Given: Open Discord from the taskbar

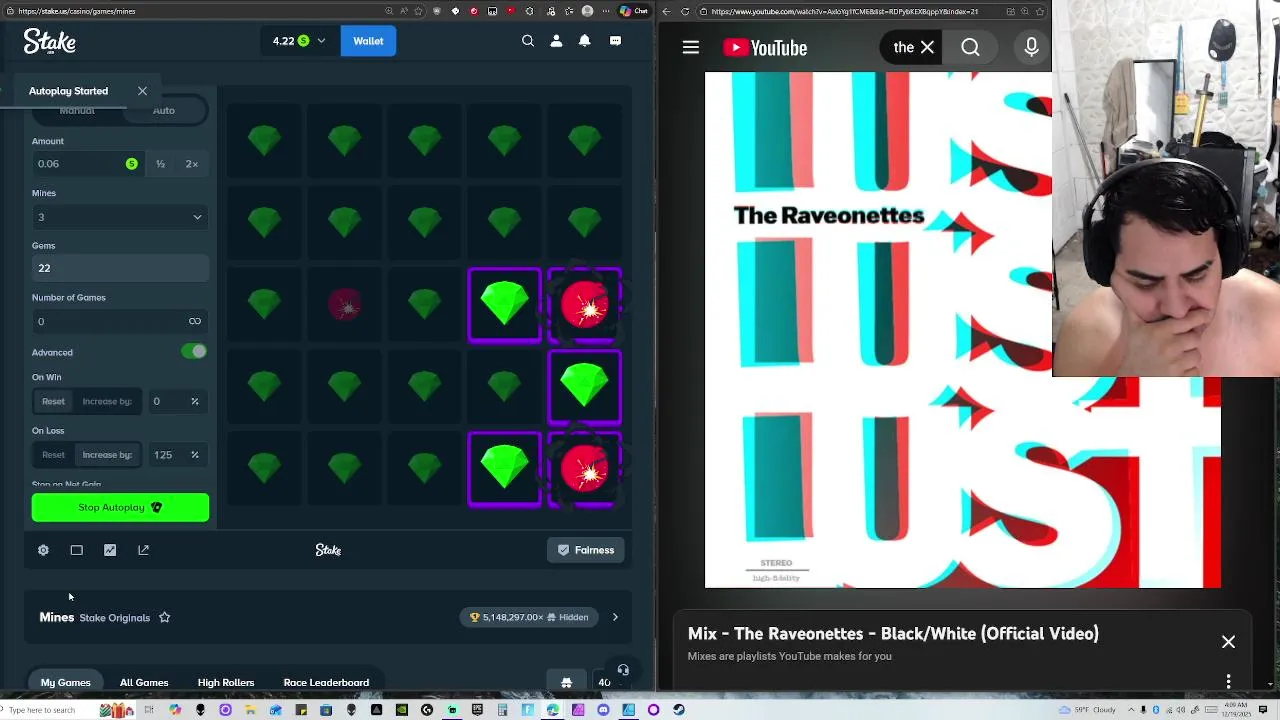Looking at the screenshot, I should click(x=603, y=710).
